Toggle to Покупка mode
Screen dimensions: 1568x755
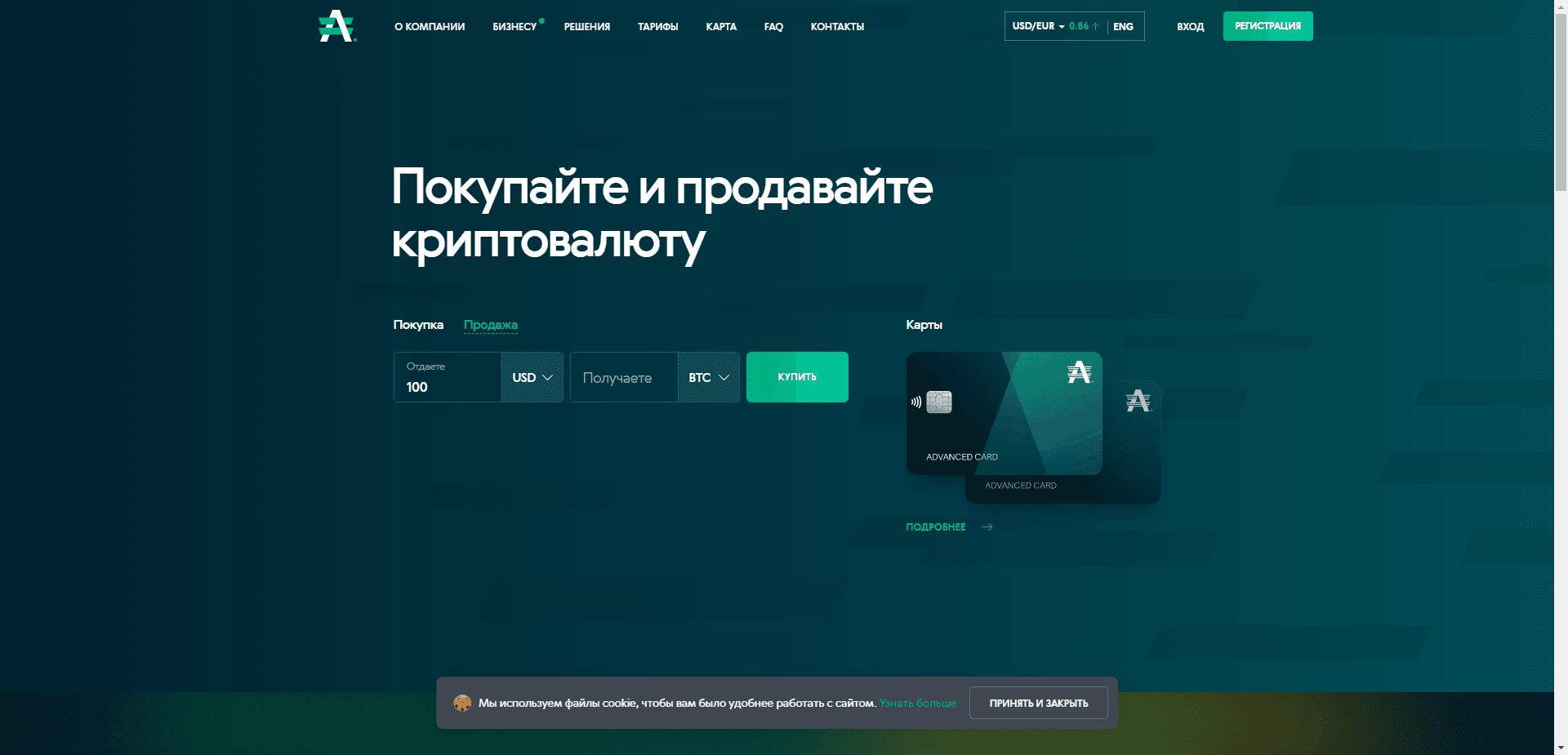[418, 324]
